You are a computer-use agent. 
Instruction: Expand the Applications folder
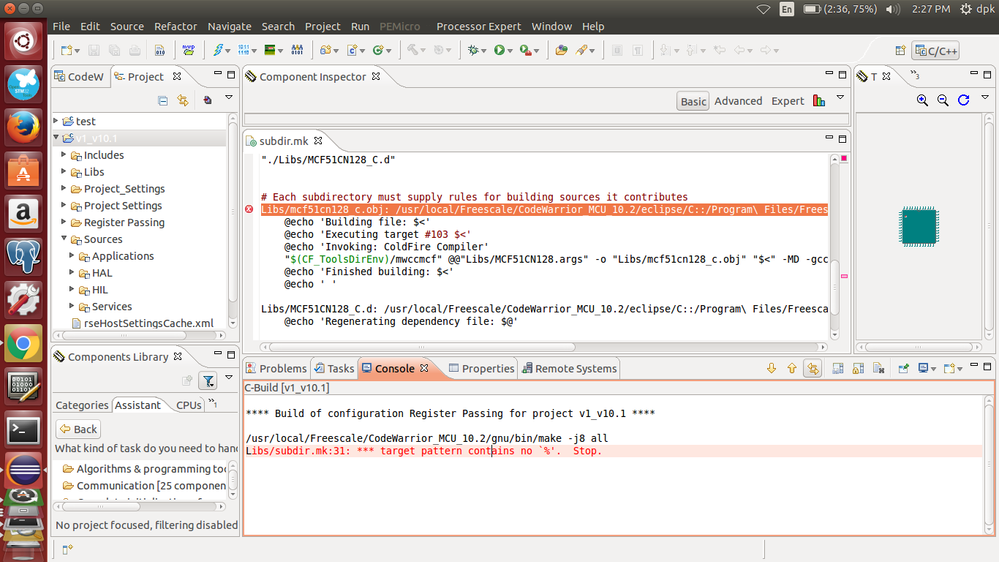pyautogui.click(x=72, y=255)
